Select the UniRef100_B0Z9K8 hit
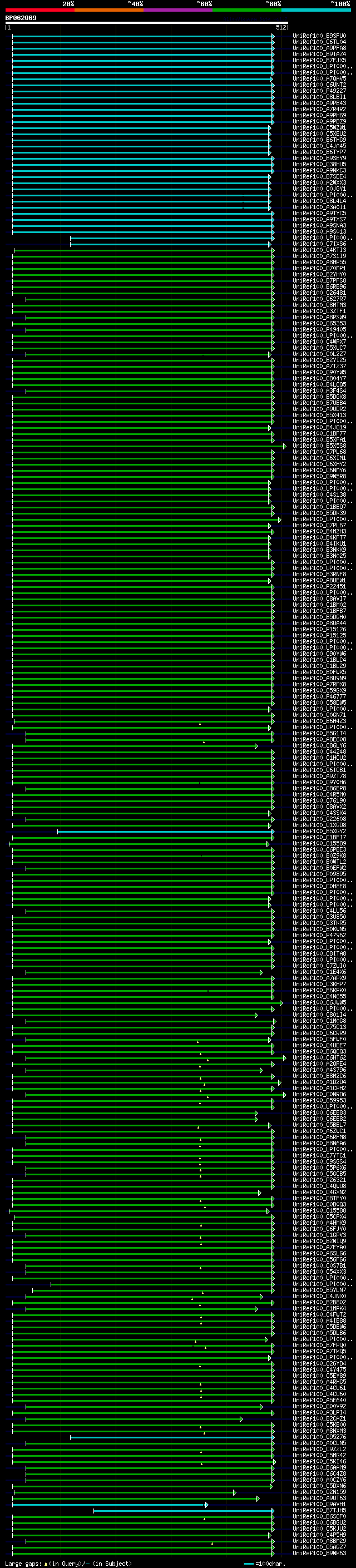This screenshot has height=1568, width=356. pyautogui.click(x=319, y=856)
